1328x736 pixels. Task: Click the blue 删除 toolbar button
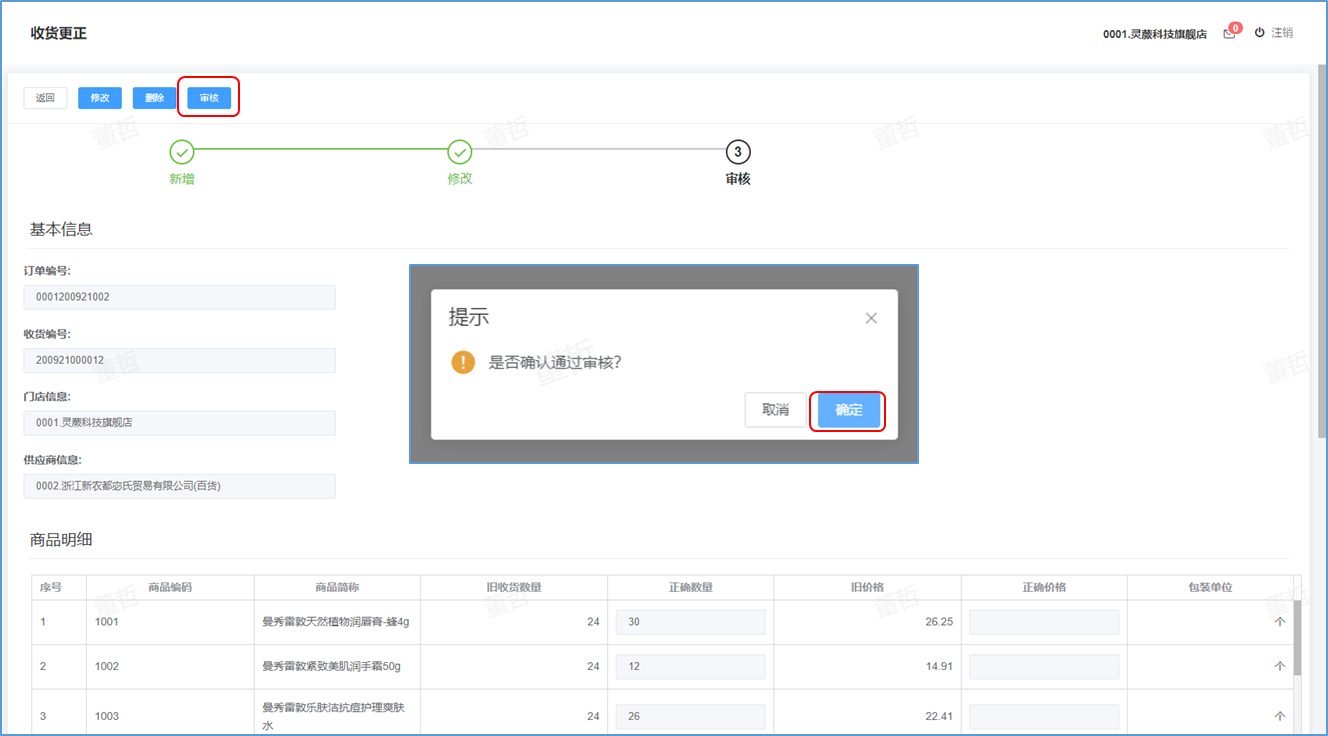click(x=154, y=98)
